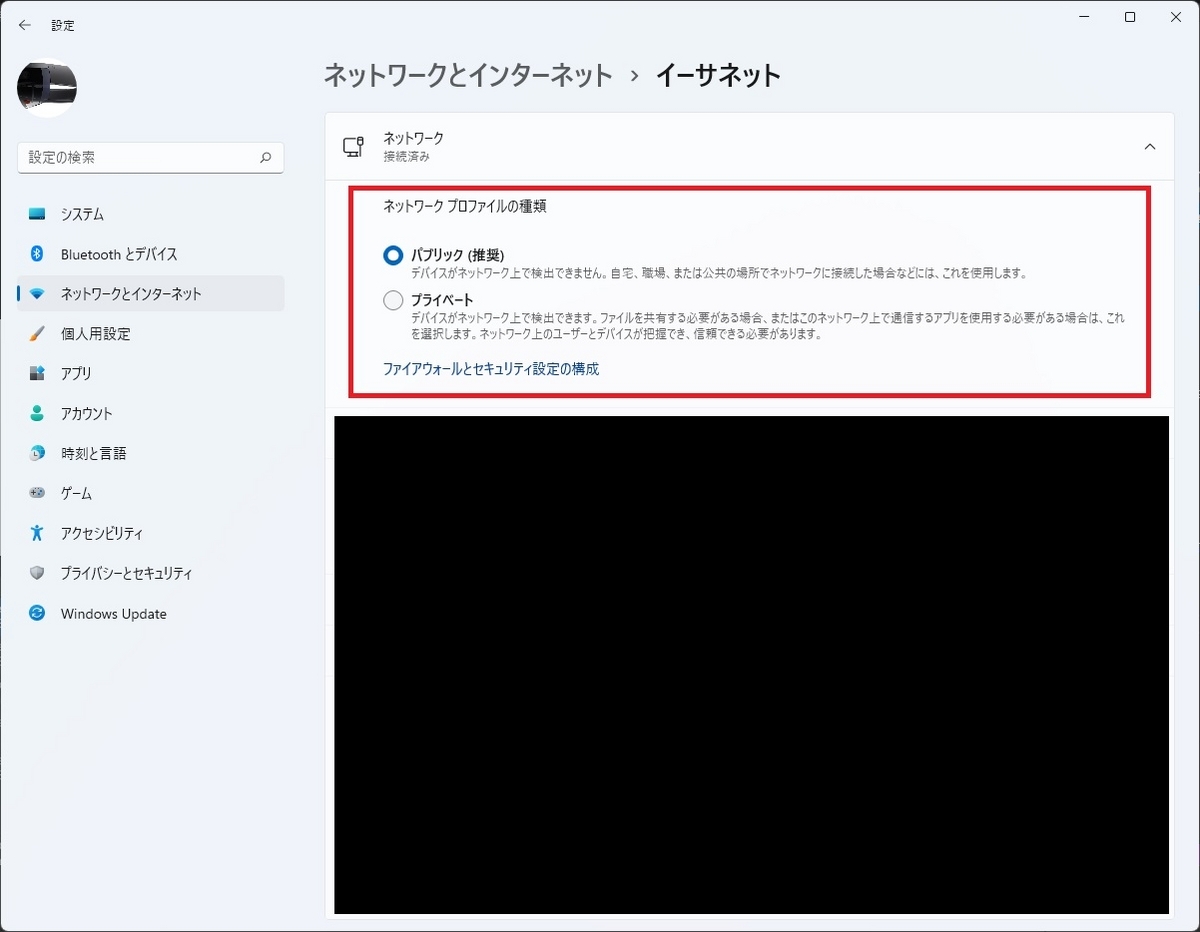Click the user profile picture
Image resolution: width=1200 pixels, height=932 pixels.
tap(47, 88)
